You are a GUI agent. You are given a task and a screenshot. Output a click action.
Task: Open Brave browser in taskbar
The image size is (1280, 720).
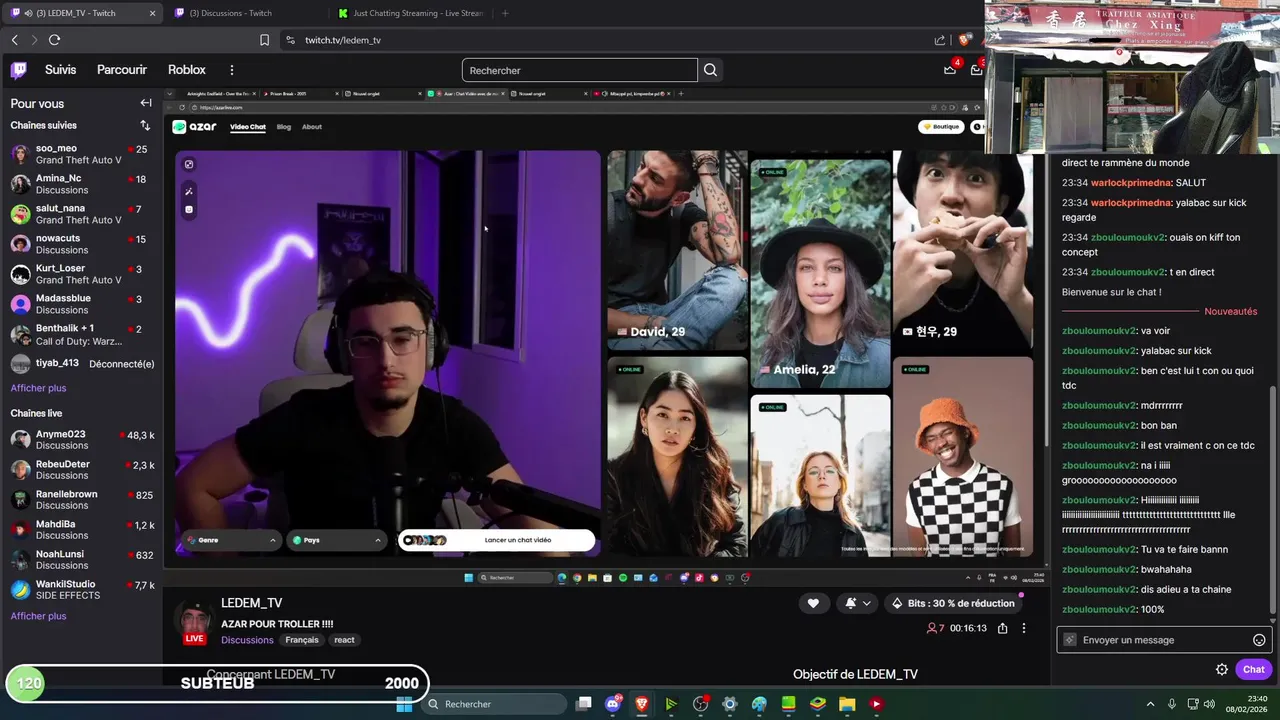(x=642, y=704)
